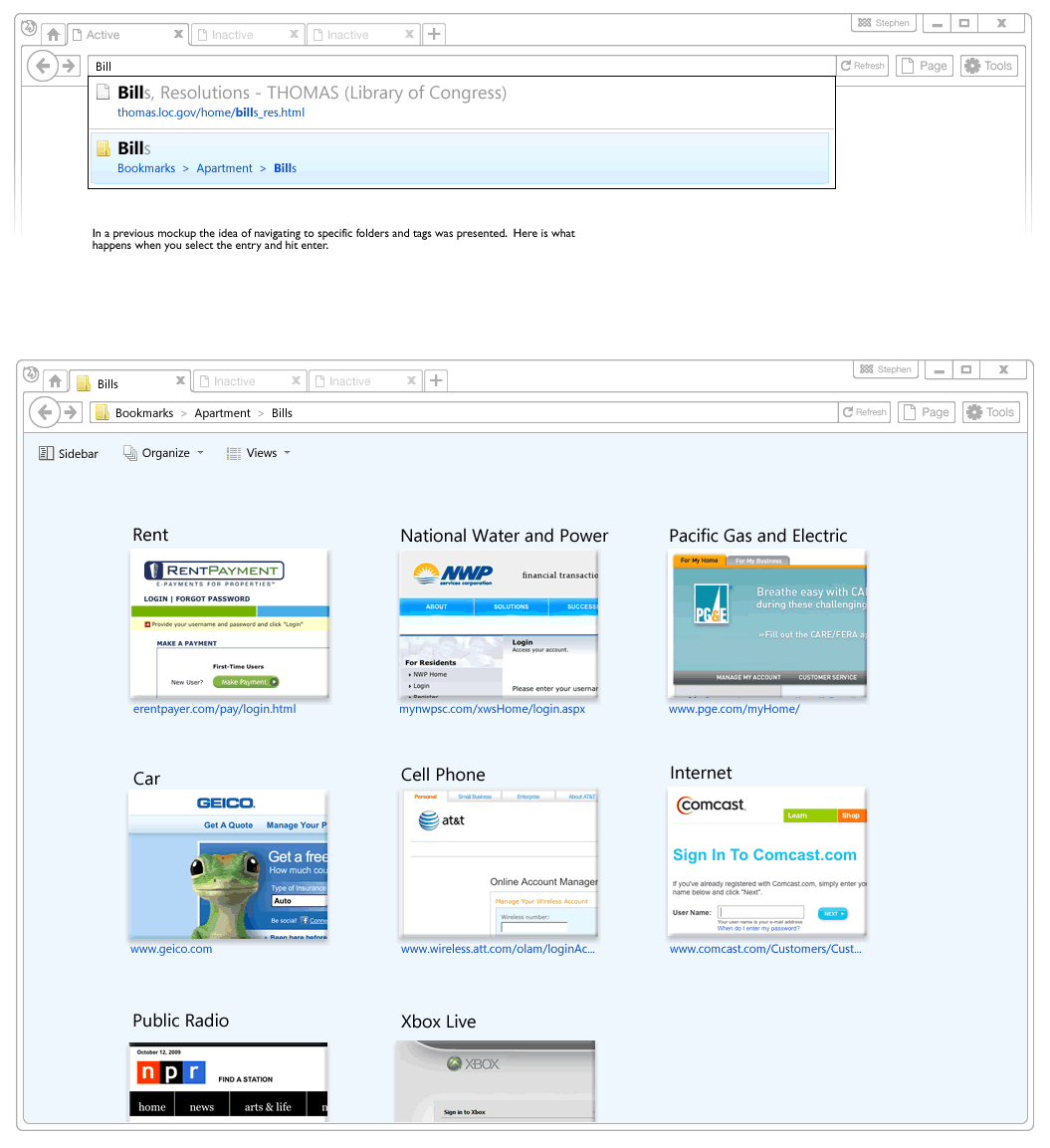Select the Inactive tab next to the Bills tab
The image size is (1050, 1148).
tap(250, 380)
